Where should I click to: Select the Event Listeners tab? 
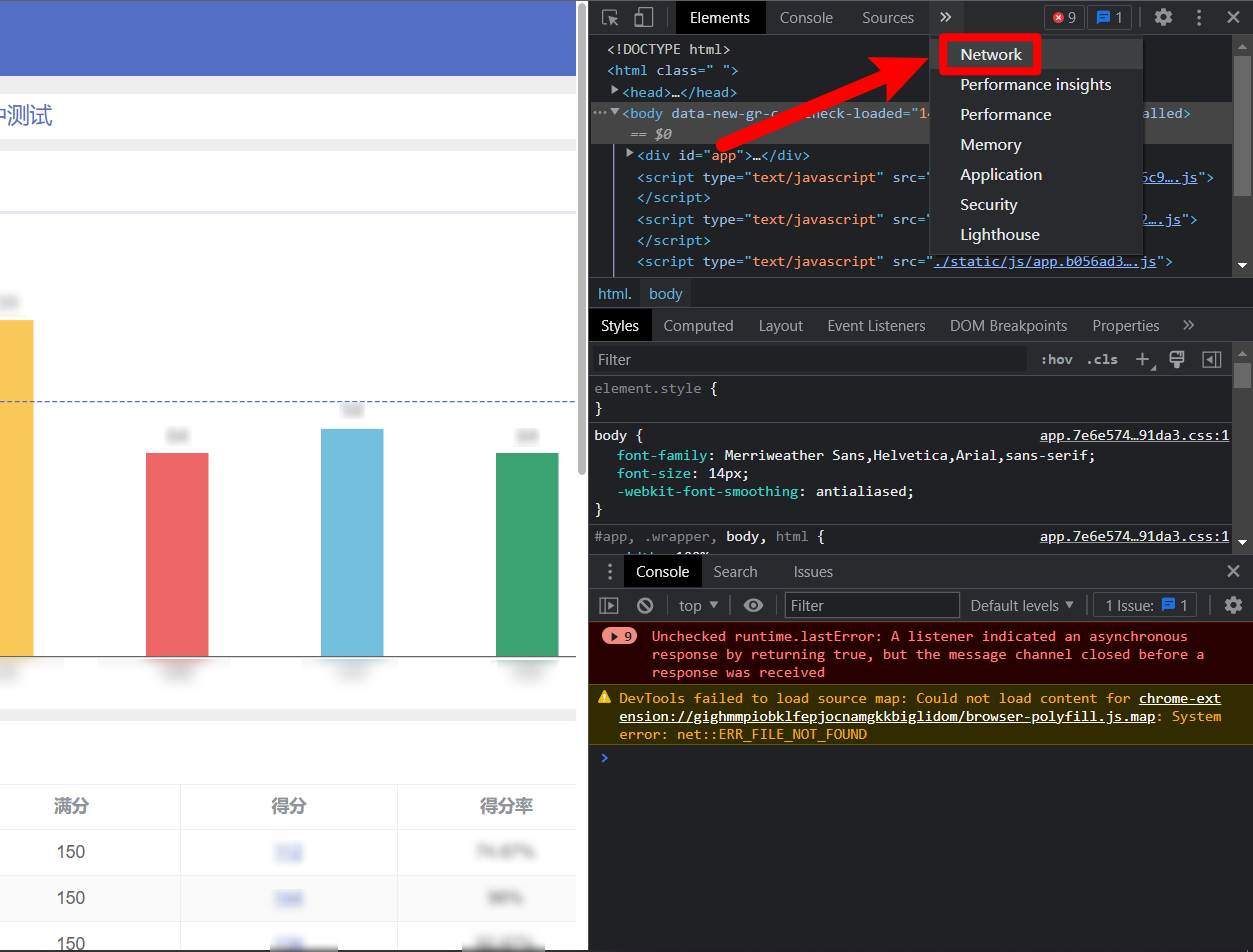point(876,326)
